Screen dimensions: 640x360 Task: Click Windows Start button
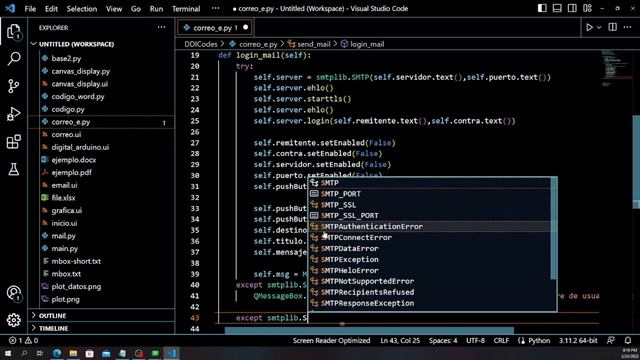(x=7, y=353)
